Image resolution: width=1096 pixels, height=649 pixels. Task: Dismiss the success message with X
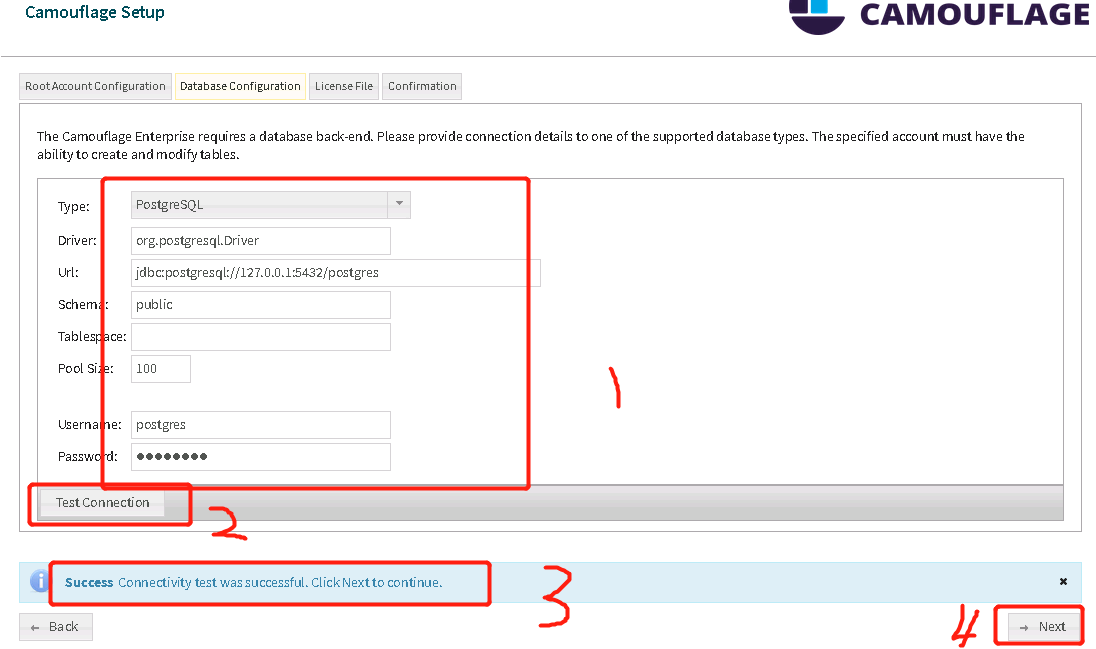click(x=1063, y=581)
